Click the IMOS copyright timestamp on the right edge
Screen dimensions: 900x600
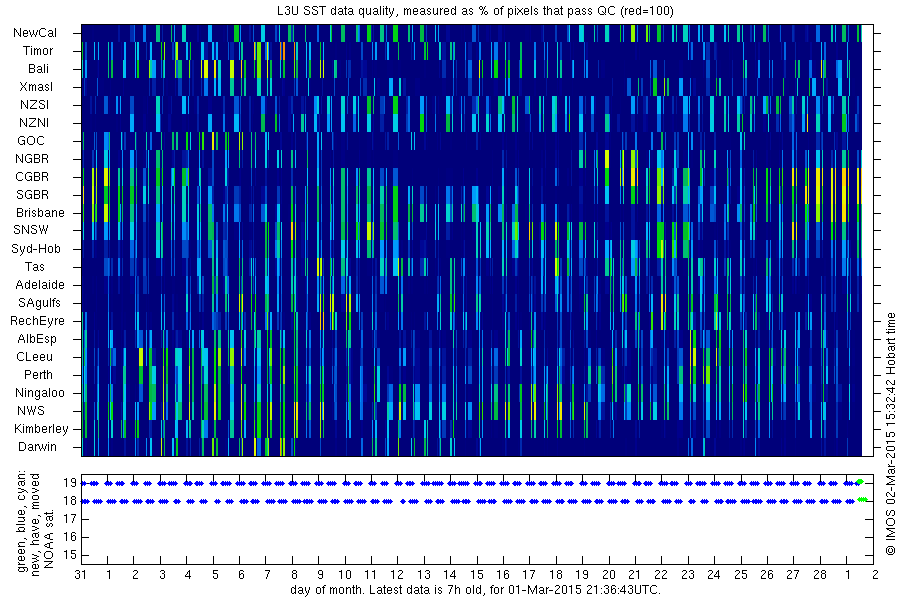891,434
